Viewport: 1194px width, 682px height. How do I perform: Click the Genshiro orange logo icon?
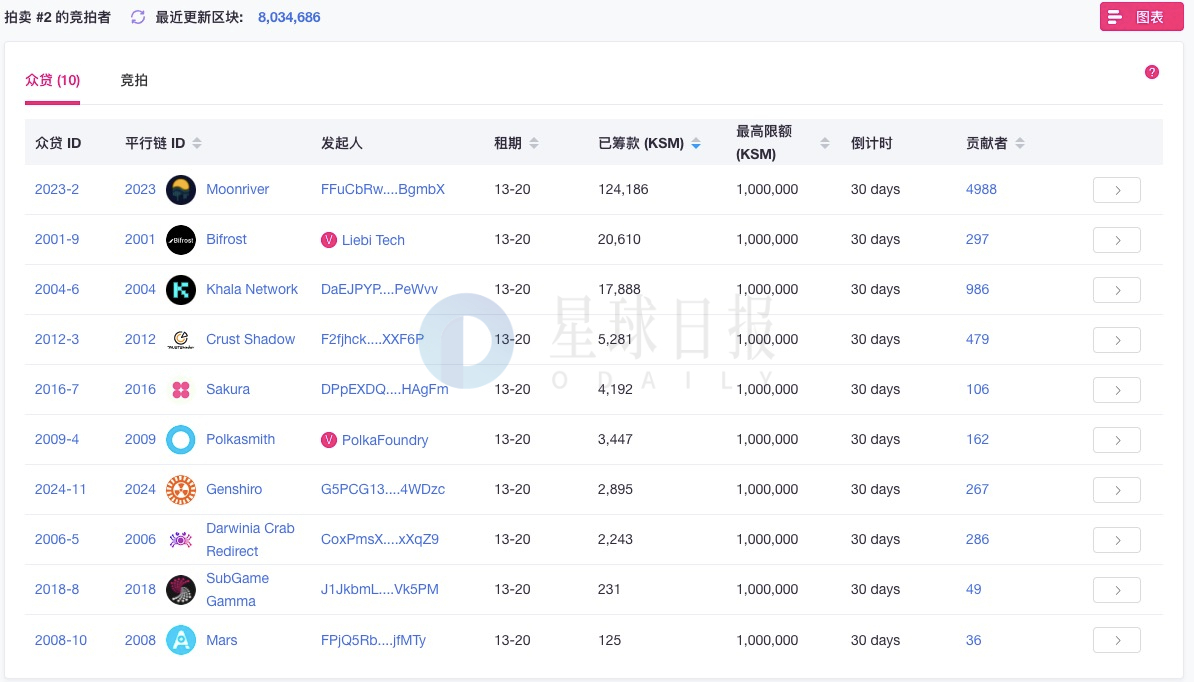pos(181,490)
